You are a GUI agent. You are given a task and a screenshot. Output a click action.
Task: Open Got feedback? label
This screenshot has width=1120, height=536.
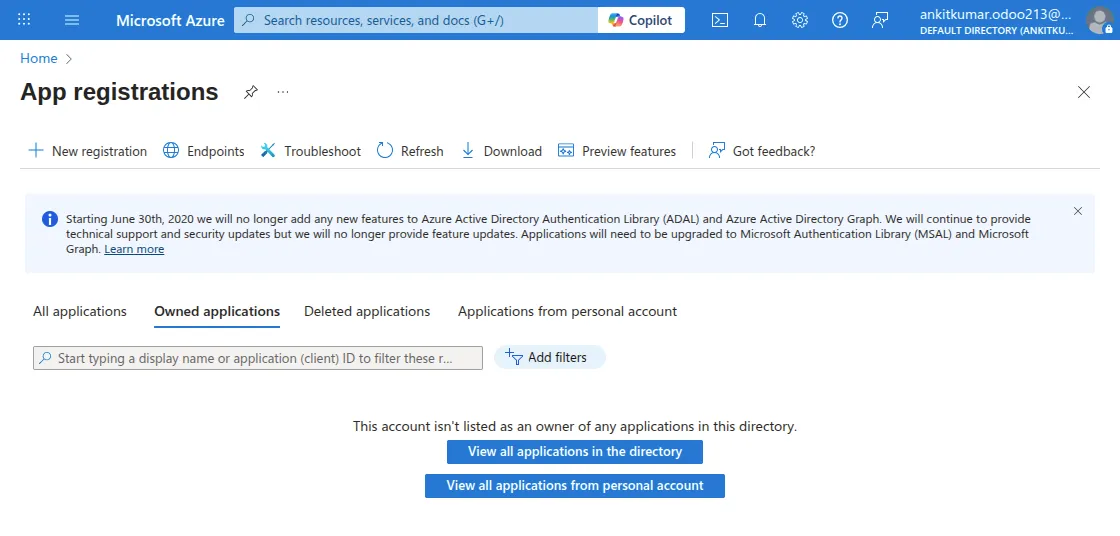tap(774, 152)
